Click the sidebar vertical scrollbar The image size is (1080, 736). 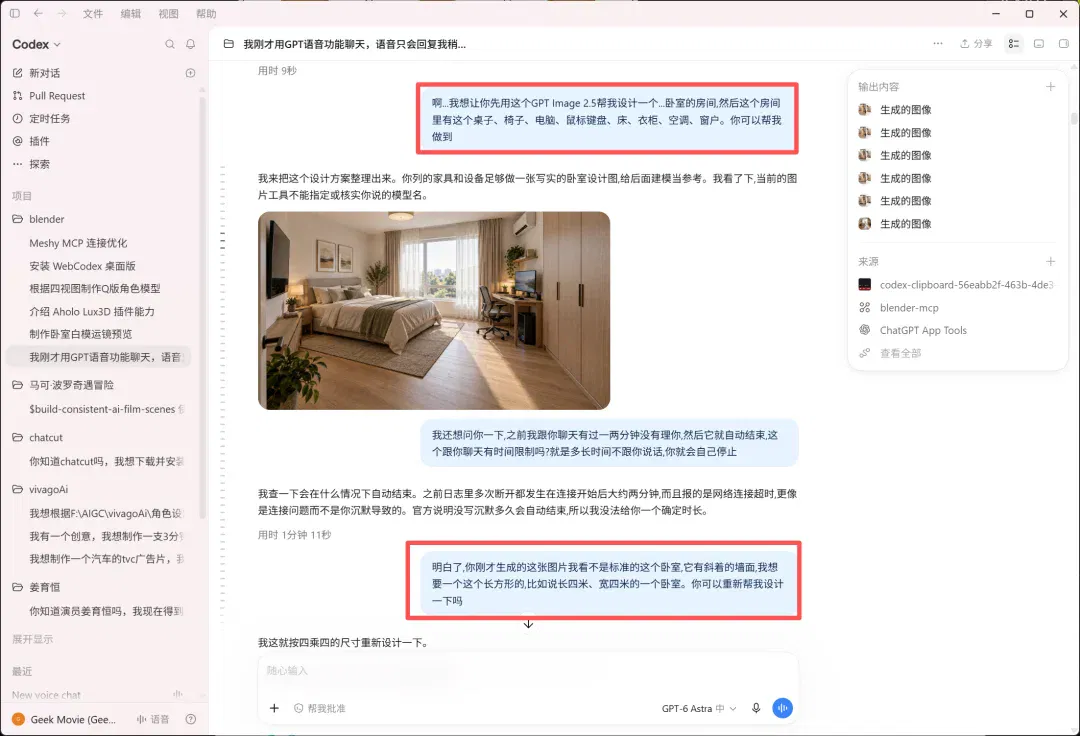[202, 306]
